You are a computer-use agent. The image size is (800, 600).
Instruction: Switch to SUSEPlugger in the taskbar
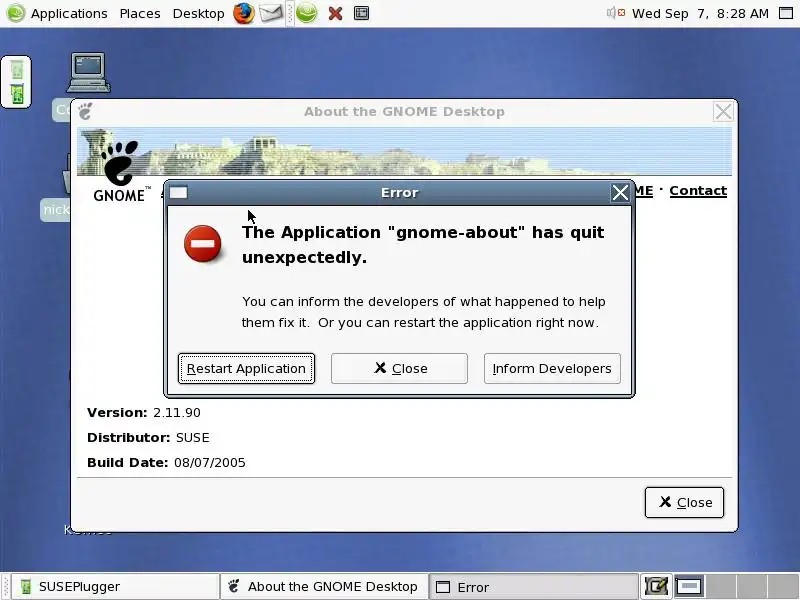tap(115, 587)
